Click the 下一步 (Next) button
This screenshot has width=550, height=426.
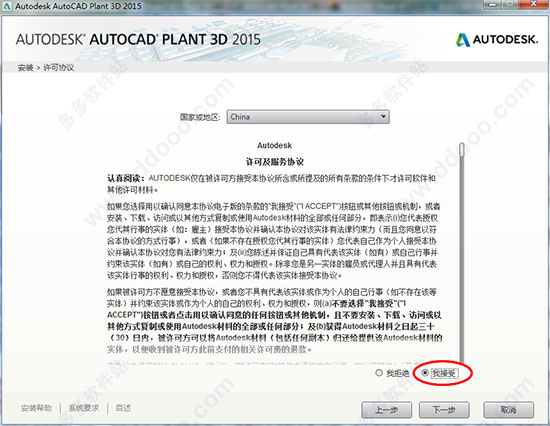pos(444,410)
